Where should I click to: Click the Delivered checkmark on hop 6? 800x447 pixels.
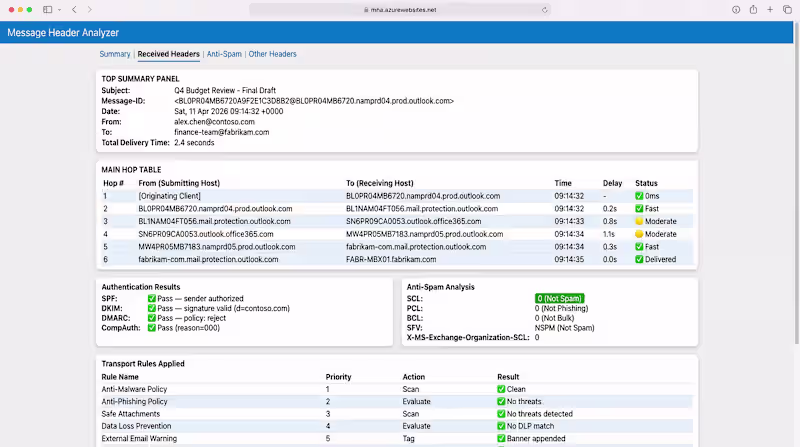(x=639, y=259)
